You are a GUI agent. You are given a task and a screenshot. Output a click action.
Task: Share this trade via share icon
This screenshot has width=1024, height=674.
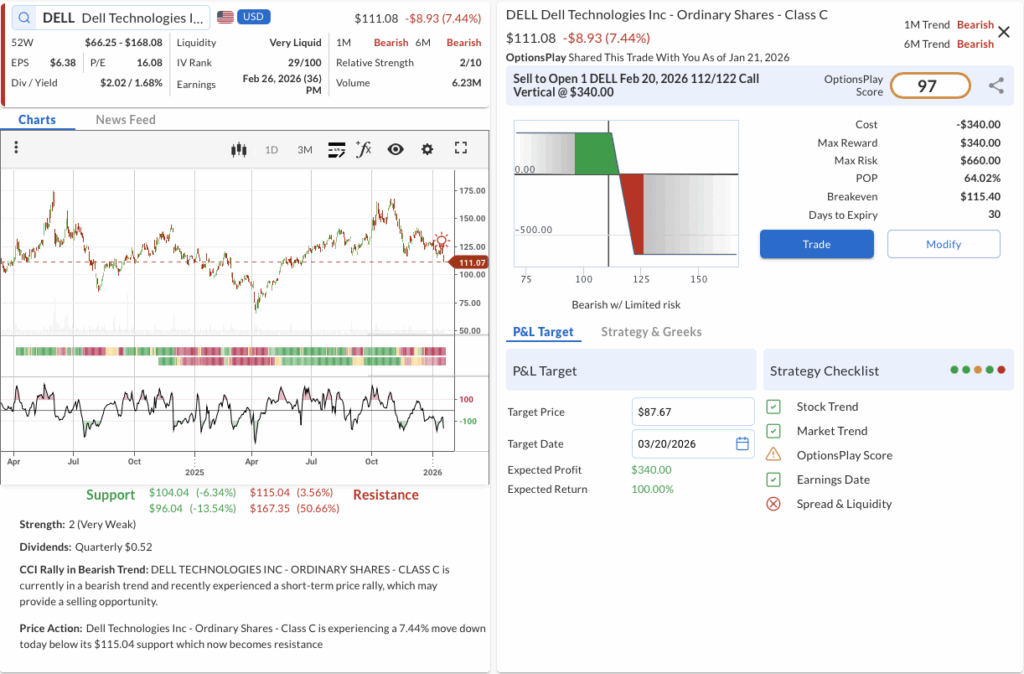click(x=996, y=86)
